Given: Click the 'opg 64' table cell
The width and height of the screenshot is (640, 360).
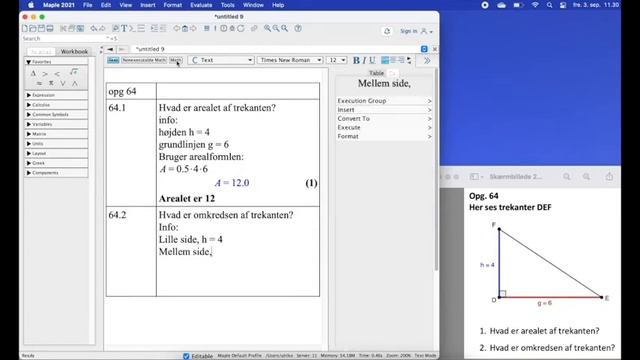Looking at the screenshot, I should click(131, 91).
